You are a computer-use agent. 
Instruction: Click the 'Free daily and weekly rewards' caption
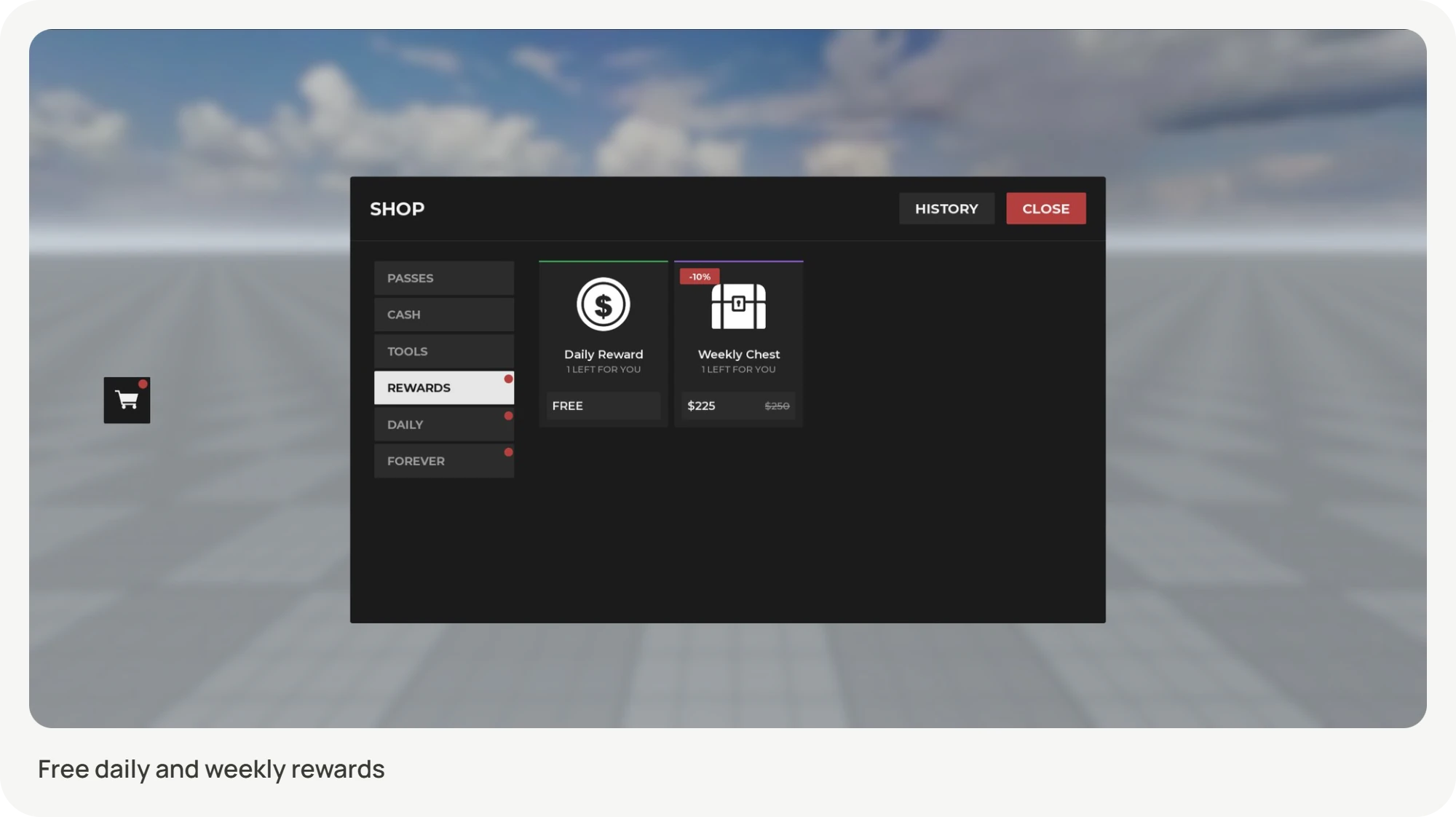tap(211, 769)
